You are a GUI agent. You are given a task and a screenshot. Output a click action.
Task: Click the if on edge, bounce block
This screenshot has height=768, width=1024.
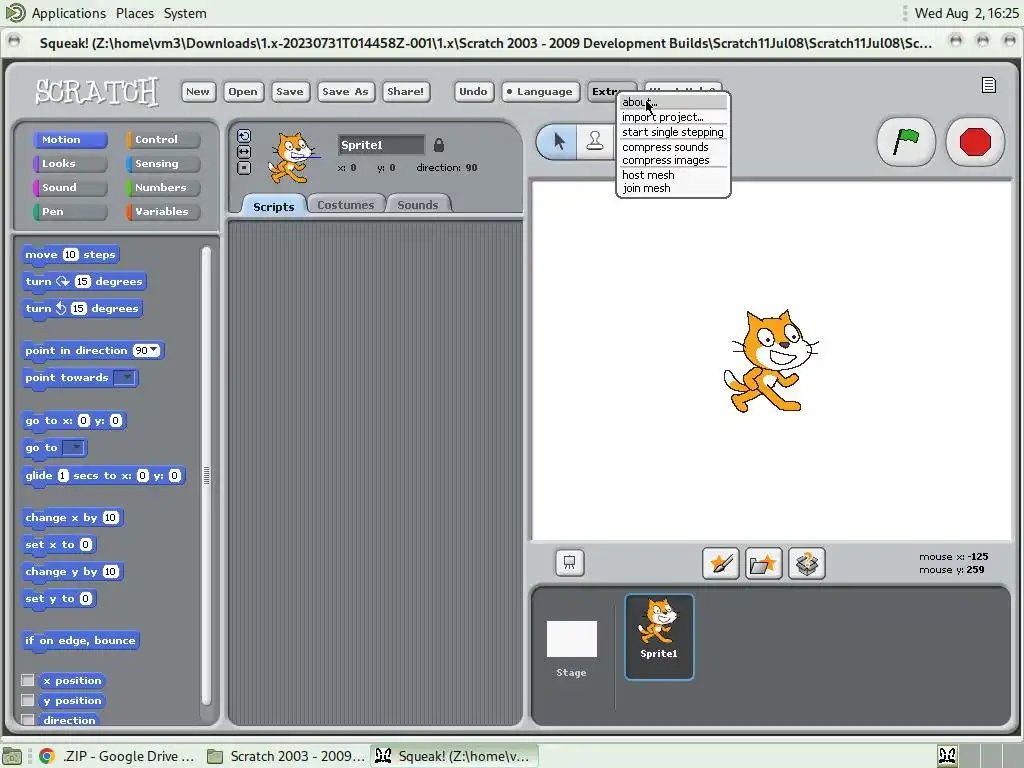point(80,641)
